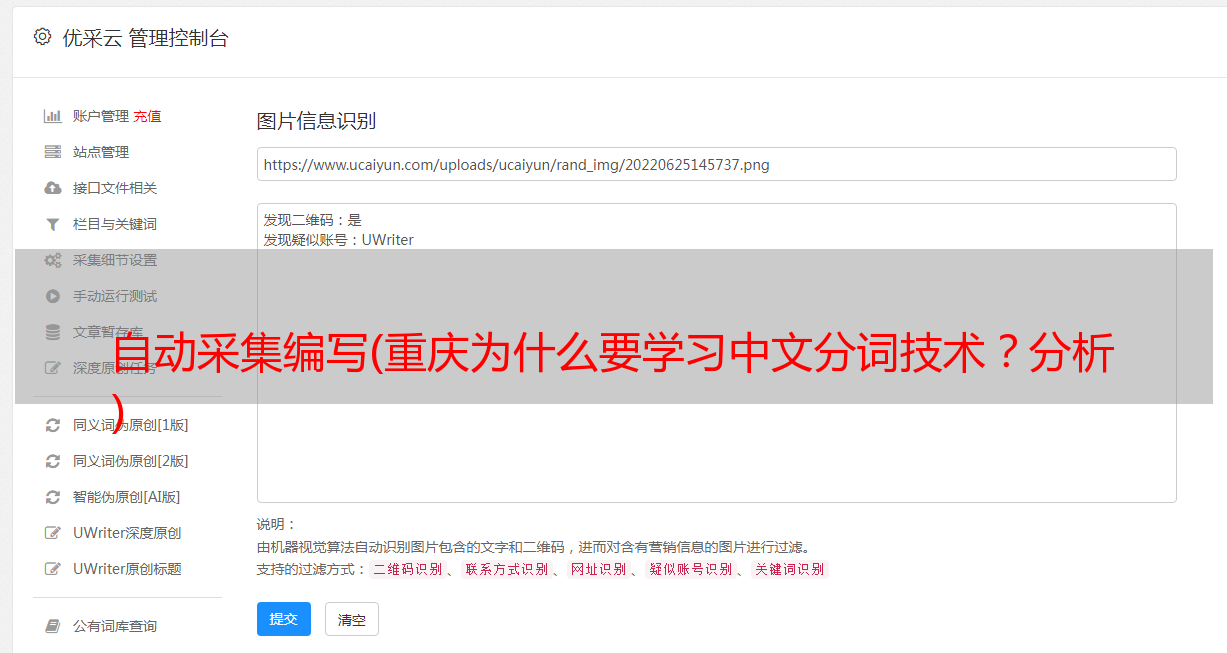Viewport: 1227px width, 653px height.
Task: Click the image URL input field
Action: tap(716, 164)
